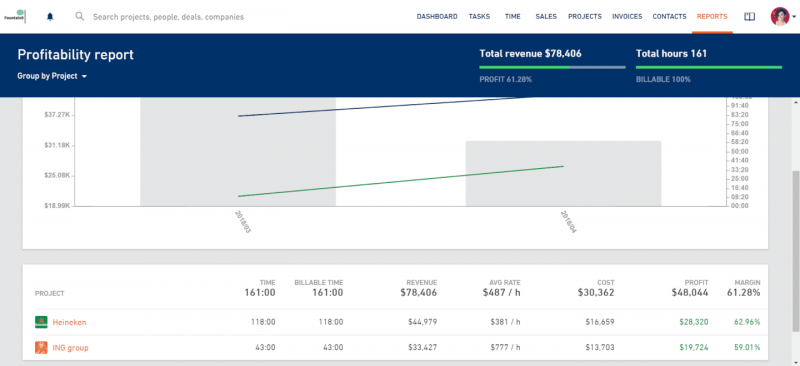Click the 59.01% margin cell

pos(747,348)
